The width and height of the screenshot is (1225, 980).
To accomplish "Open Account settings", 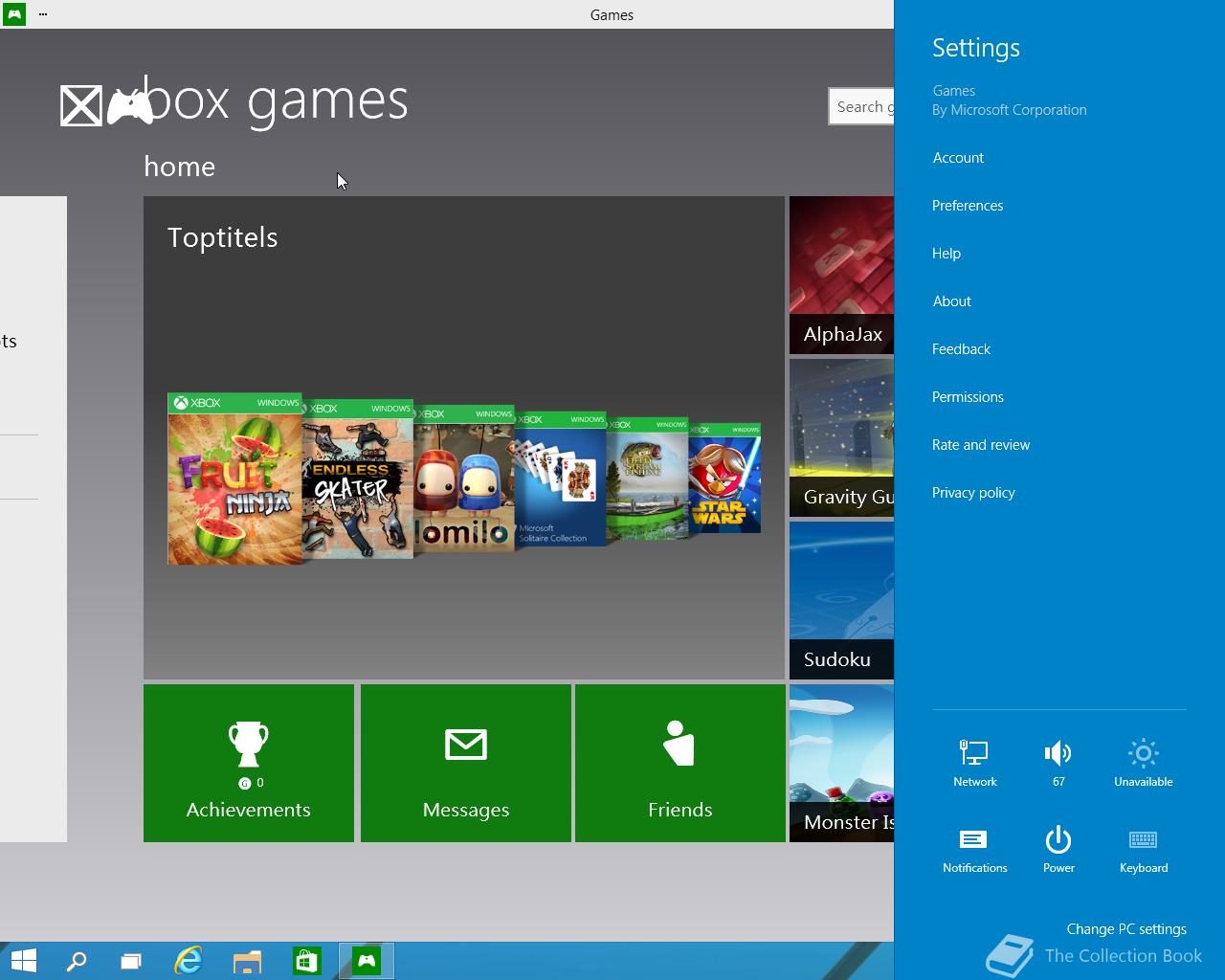I will tap(958, 158).
